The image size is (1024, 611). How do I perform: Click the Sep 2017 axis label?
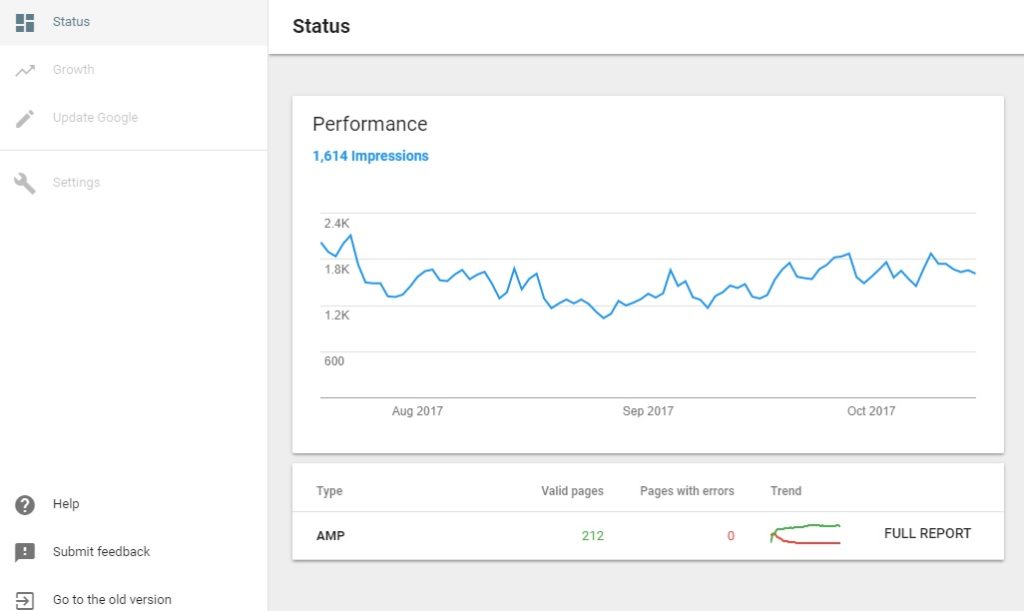point(648,411)
